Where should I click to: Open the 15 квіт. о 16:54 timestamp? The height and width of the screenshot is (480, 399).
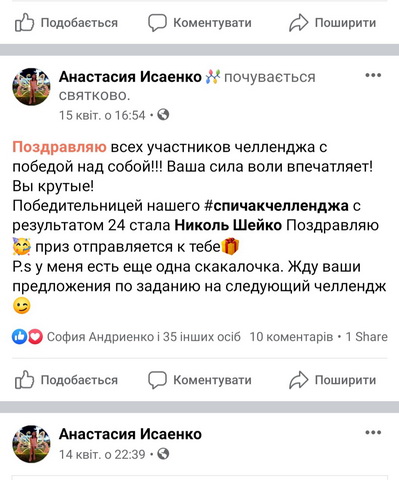point(102,115)
